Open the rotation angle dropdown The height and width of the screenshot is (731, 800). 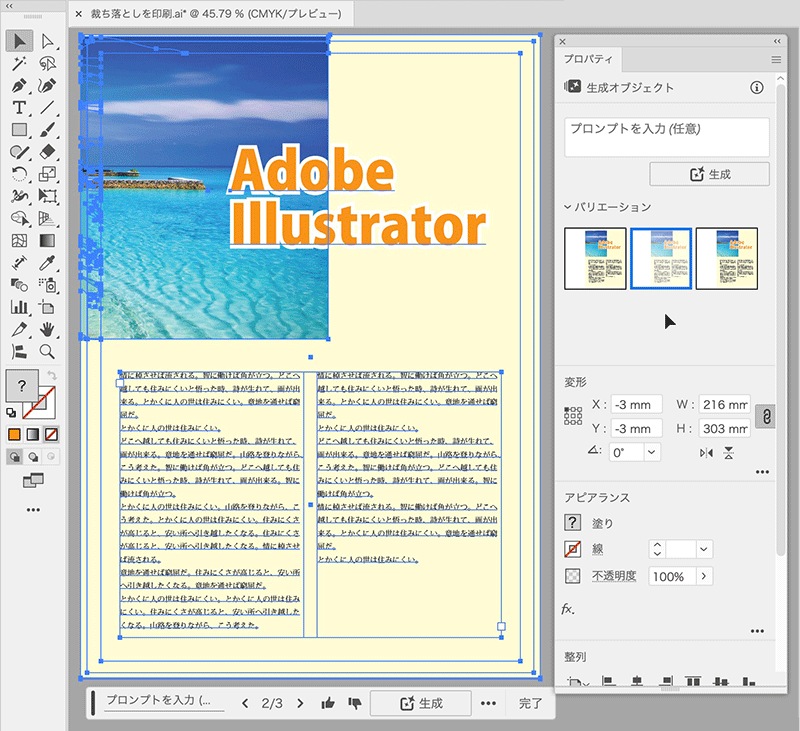[652, 452]
